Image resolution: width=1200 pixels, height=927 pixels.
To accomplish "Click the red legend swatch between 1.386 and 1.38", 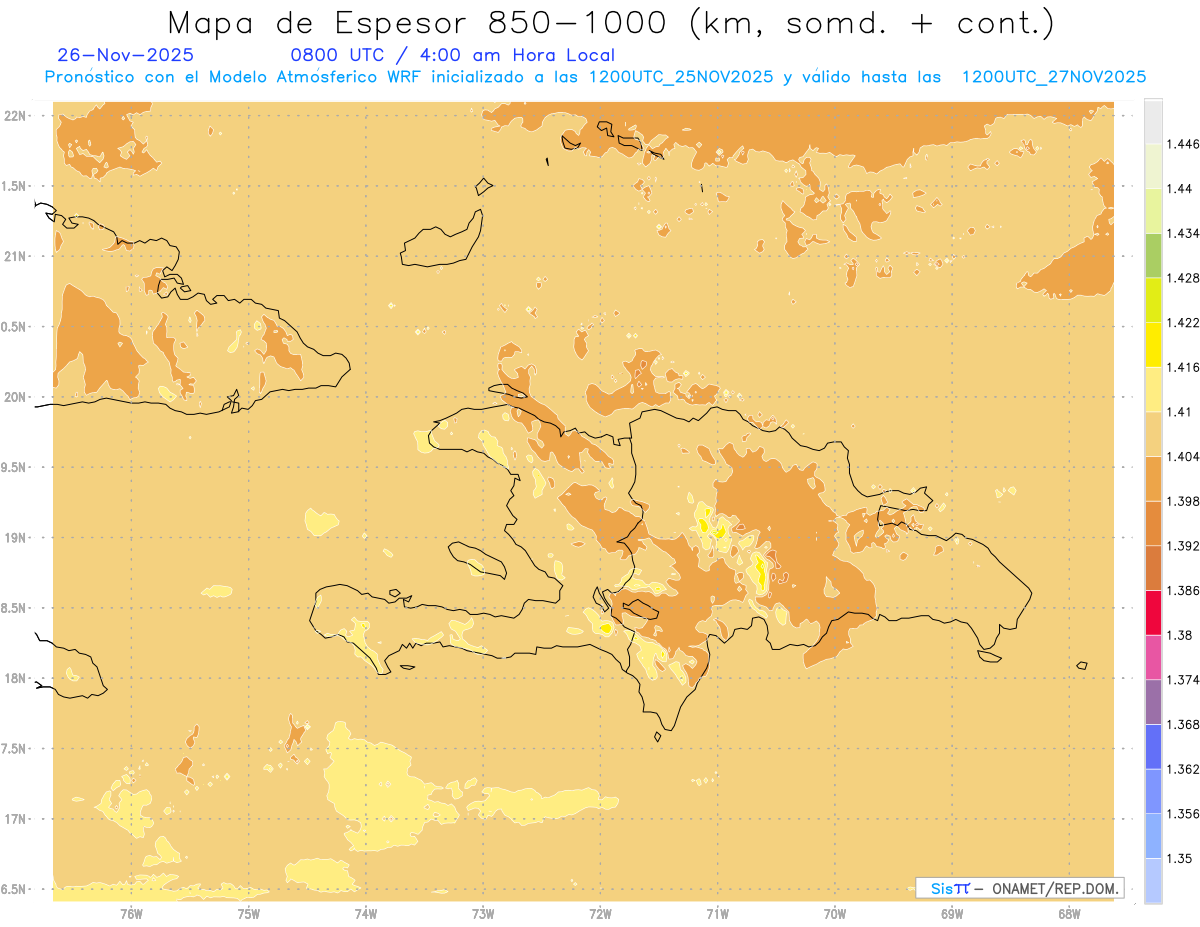I will coord(1153,612).
